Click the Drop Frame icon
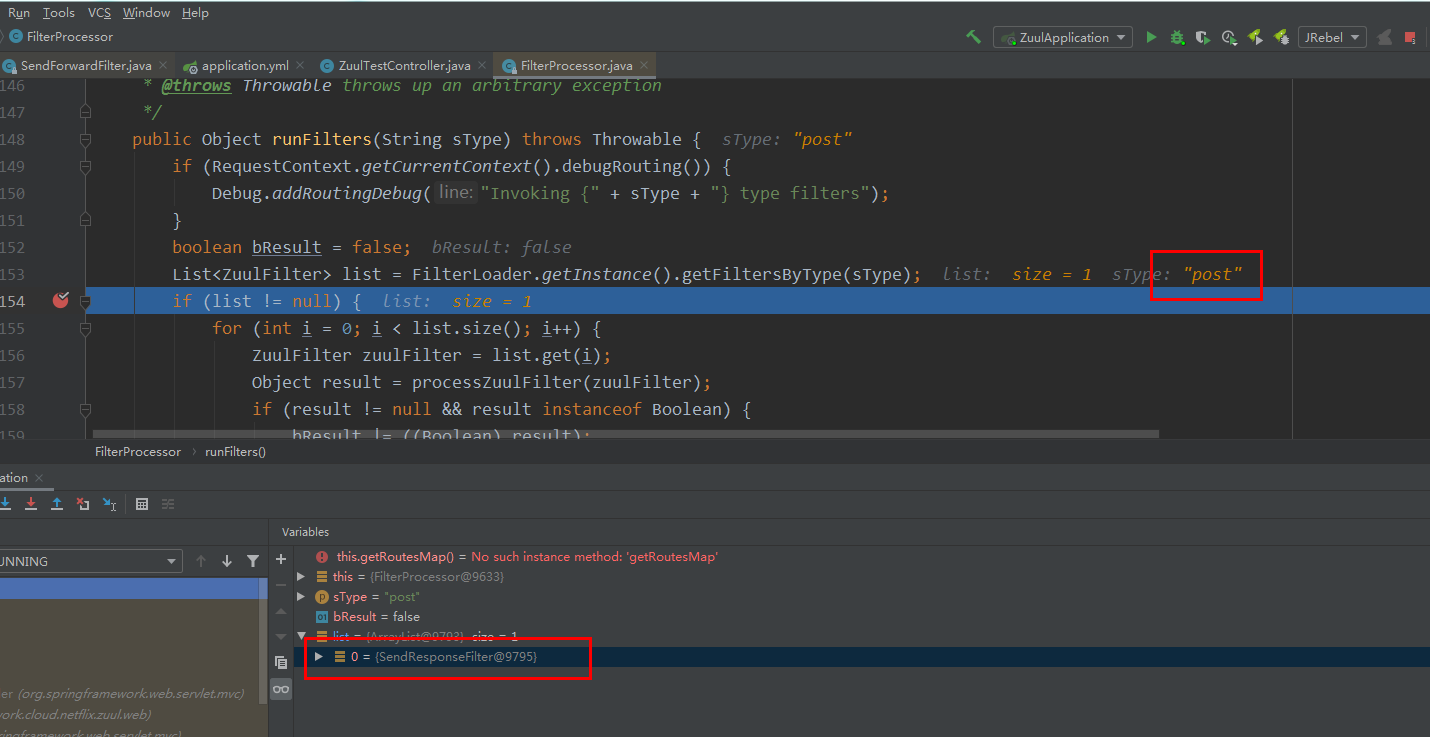This screenshot has width=1430, height=737. click(x=83, y=504)
